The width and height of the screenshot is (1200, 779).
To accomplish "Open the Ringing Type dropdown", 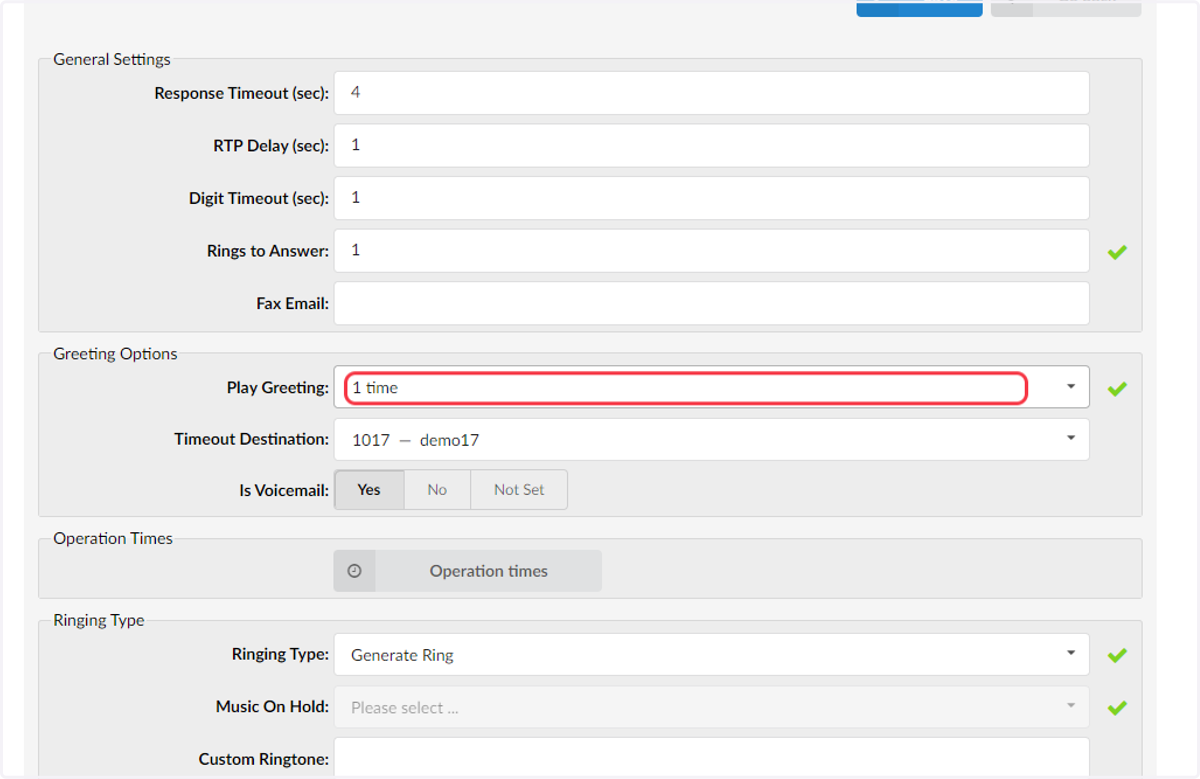I will coord(711,655).
